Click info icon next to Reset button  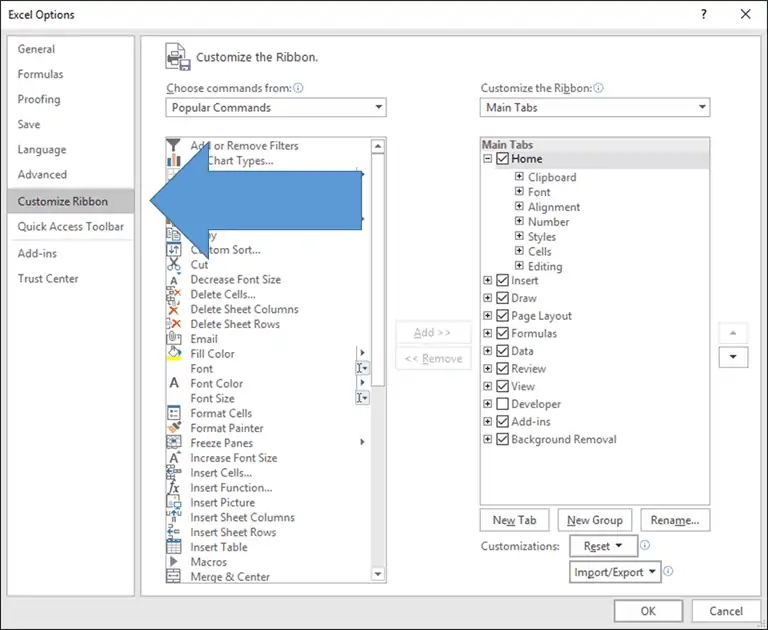(x=645, y=545)
